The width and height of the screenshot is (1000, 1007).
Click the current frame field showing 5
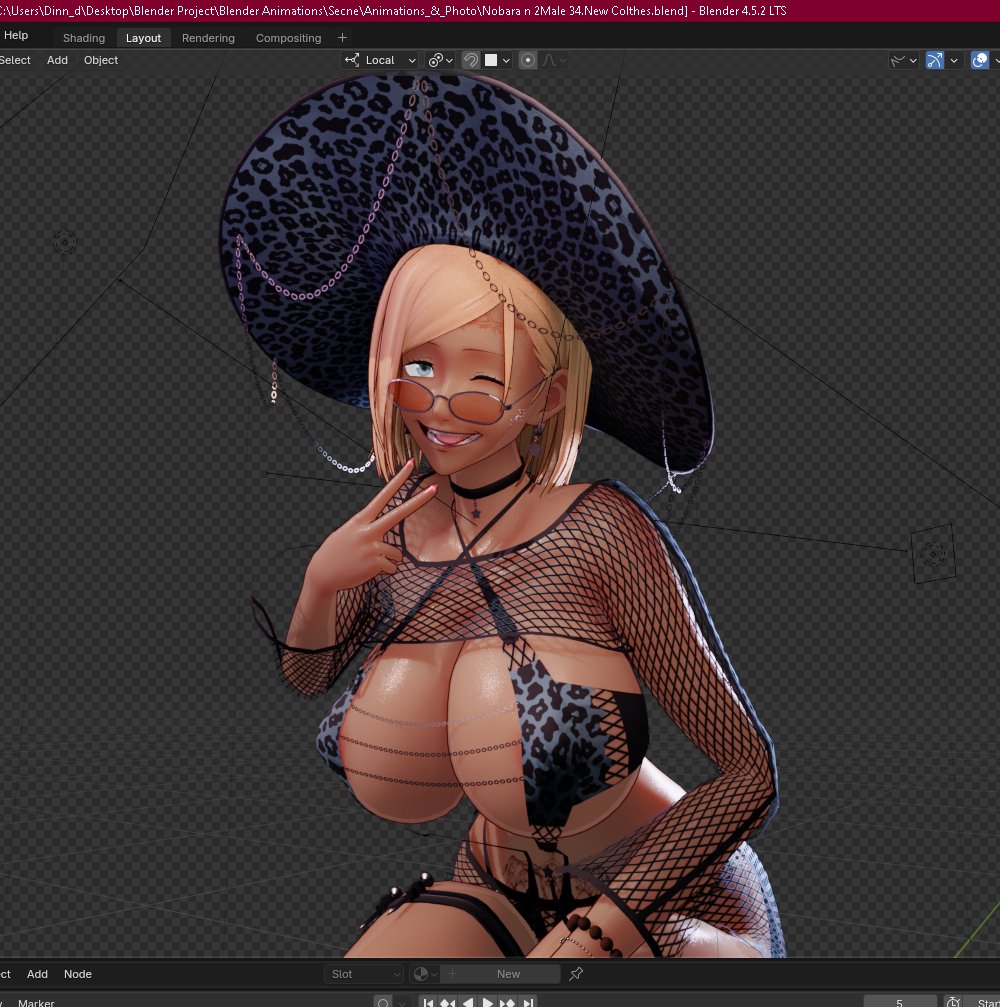point(899,1003)
